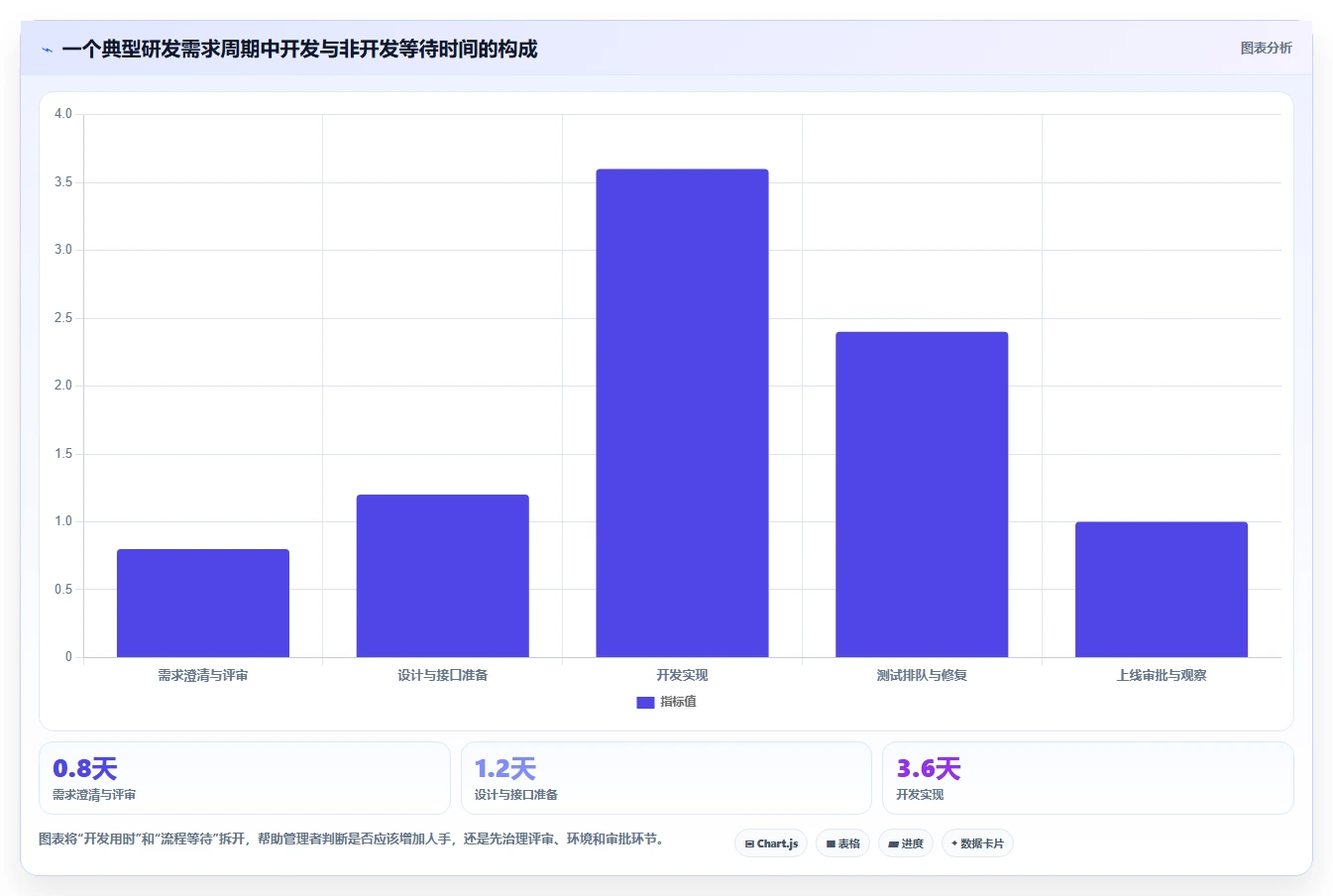Click the y-axis value 1.0
The width and height of the screenshot is (1333, 896).
(x=63, y=521)
